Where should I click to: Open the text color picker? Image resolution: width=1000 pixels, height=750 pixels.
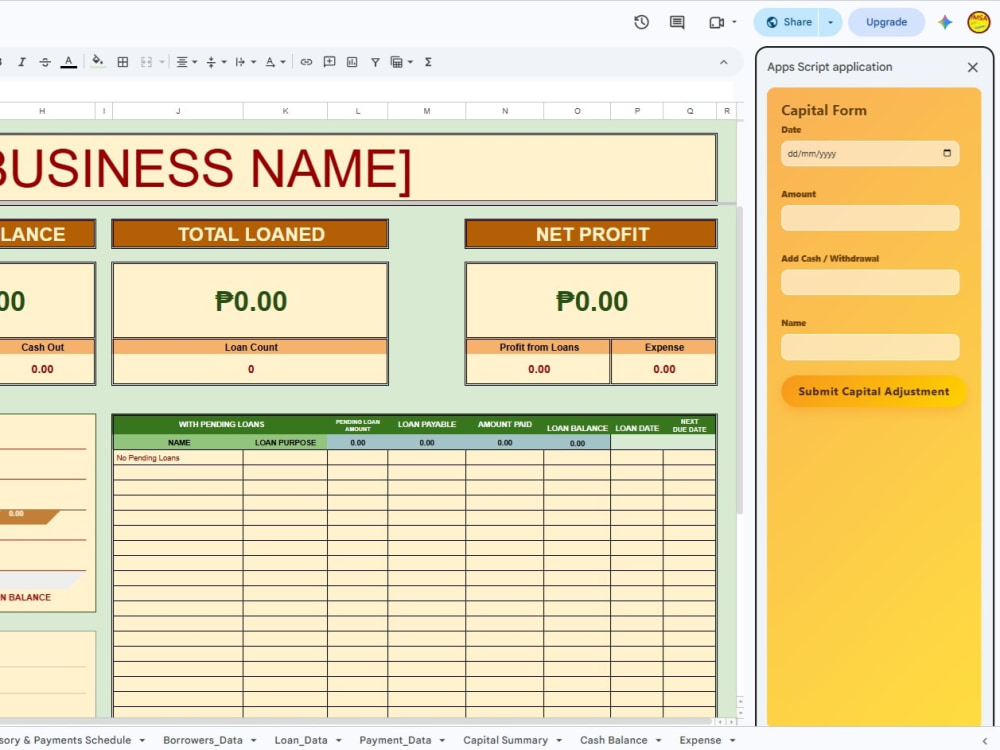point(68,62)
